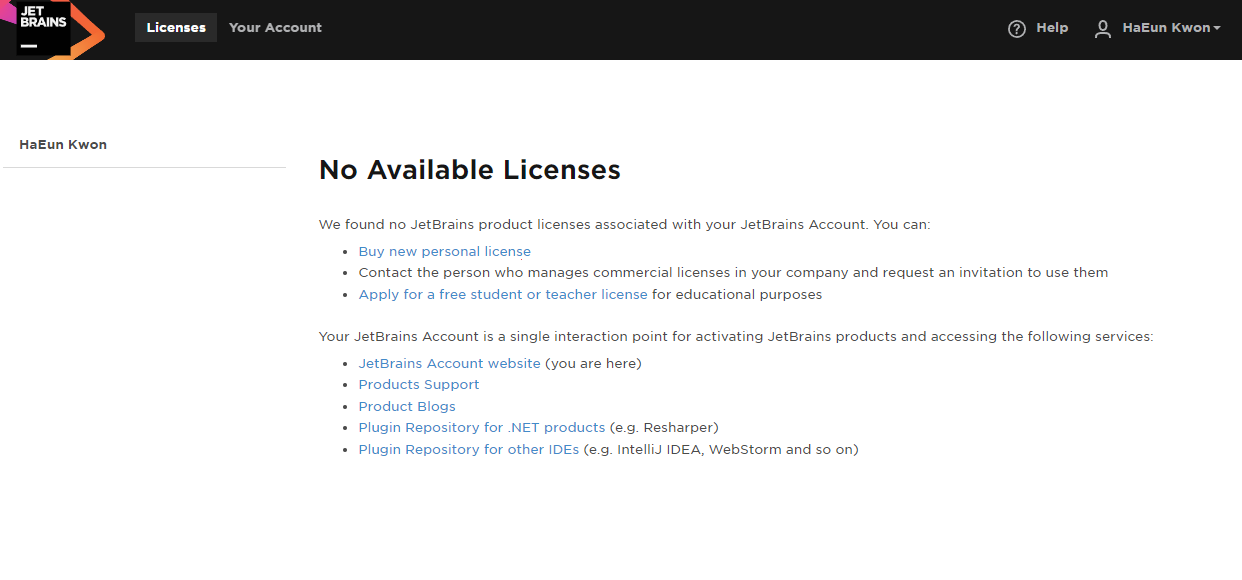Image resolution: width=1242 pixels, height=580 pixels.
Task: Follow the Buy new personal license link
Action: coord(445,252)
